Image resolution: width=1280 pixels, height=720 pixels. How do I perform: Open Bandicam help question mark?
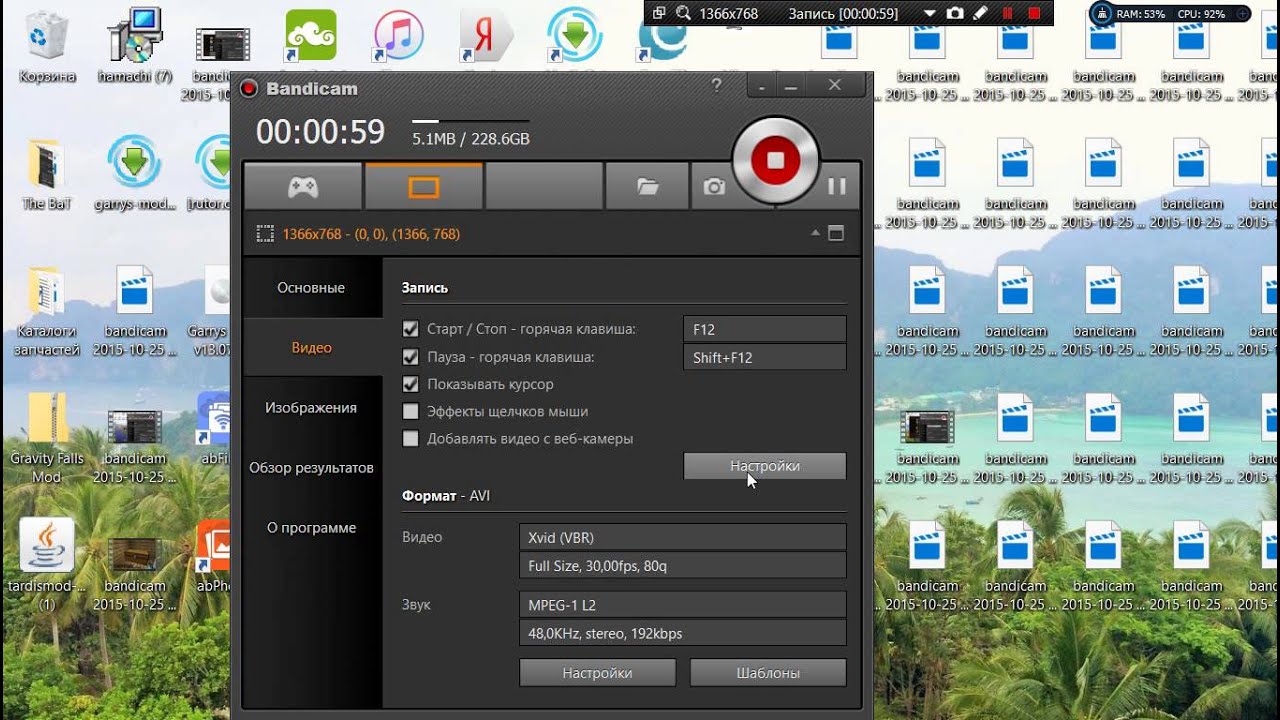[x=716, y=86]
